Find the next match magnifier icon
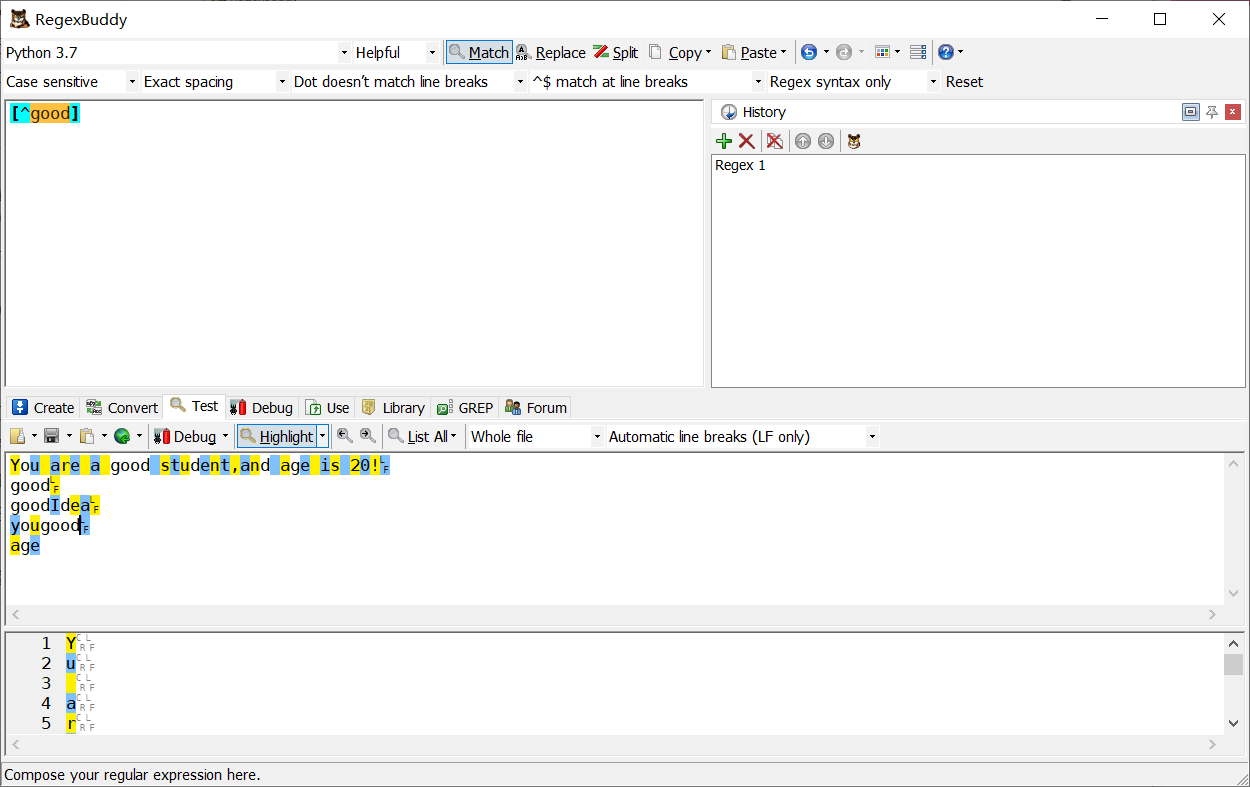Image resolution: width=1250 pixels, height=787 pixels. [369, 436]
